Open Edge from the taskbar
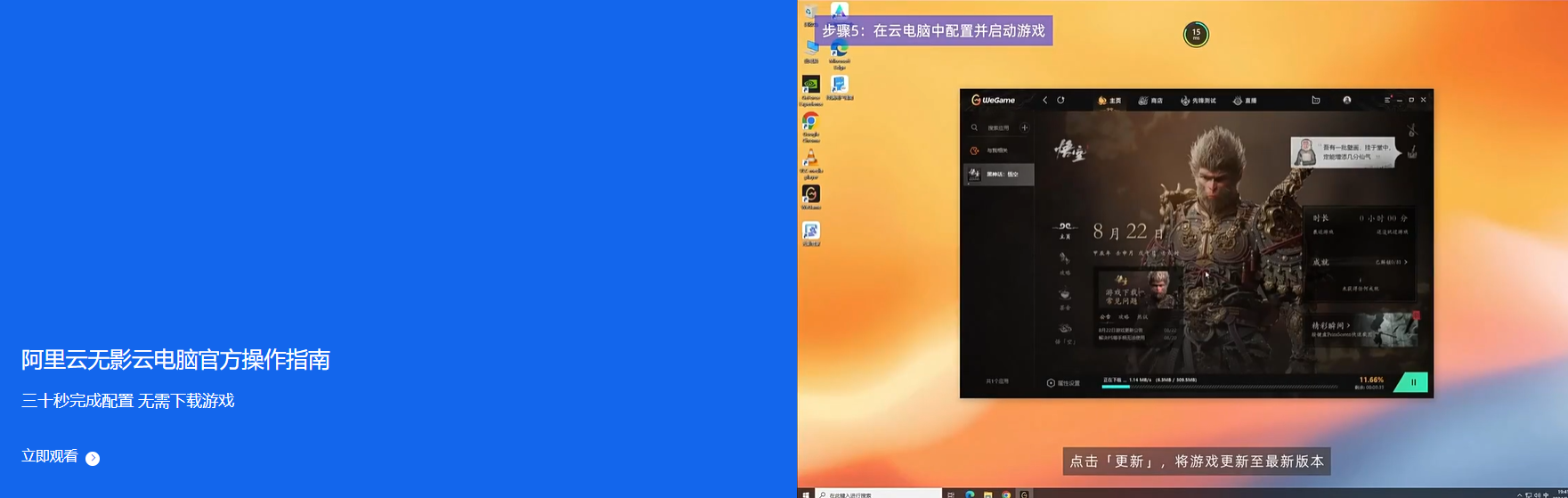This screenshot has width=1568, height=498. 969,494
